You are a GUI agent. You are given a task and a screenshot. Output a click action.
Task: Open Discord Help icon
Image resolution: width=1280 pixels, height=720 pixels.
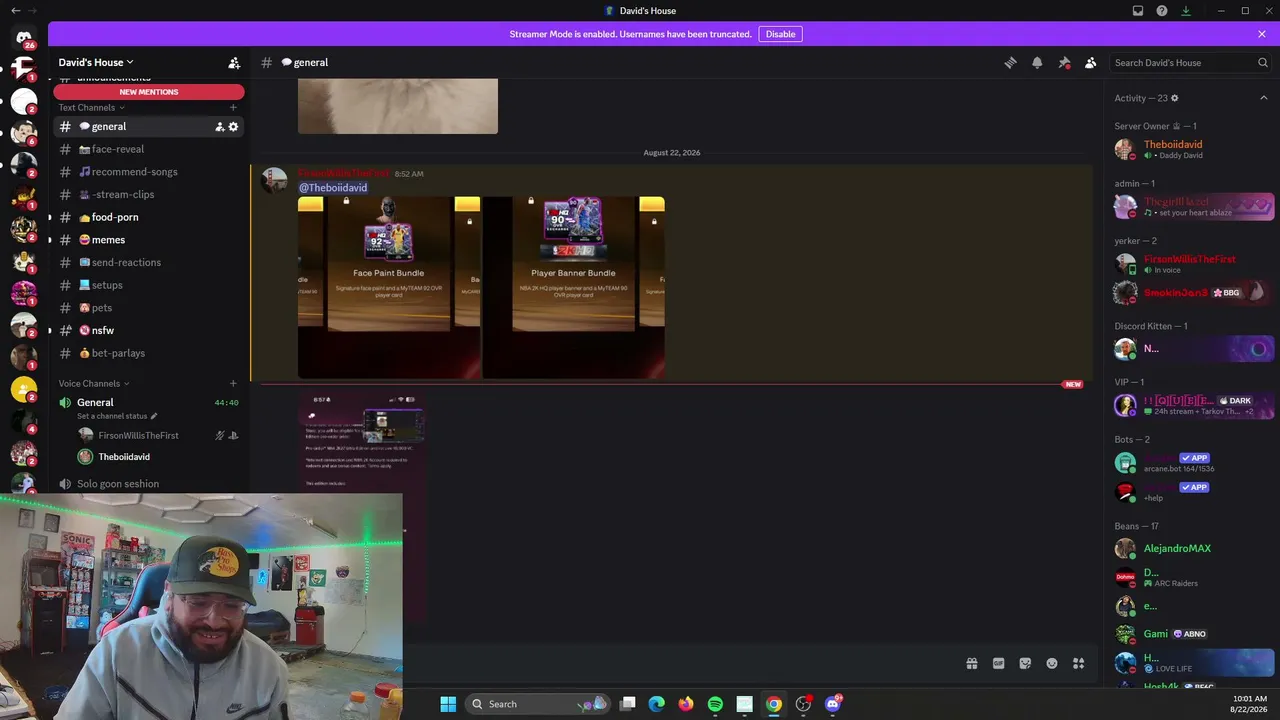coord(1162,11)
